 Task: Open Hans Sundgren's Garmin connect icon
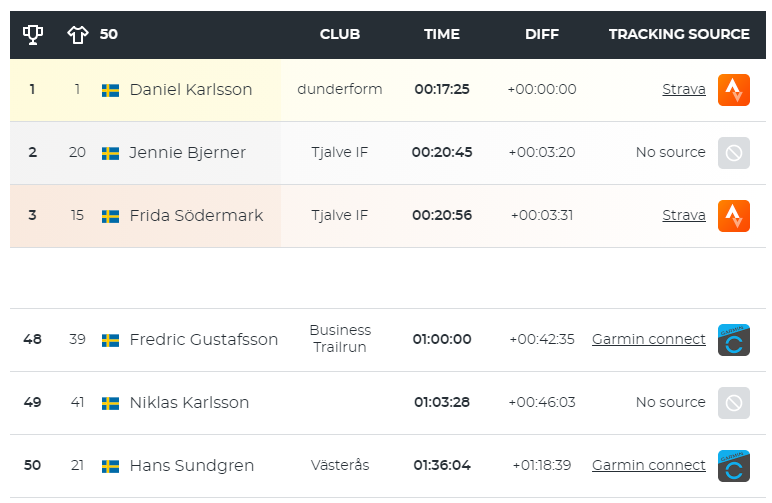pyautogui.click(x=734, y=466)
